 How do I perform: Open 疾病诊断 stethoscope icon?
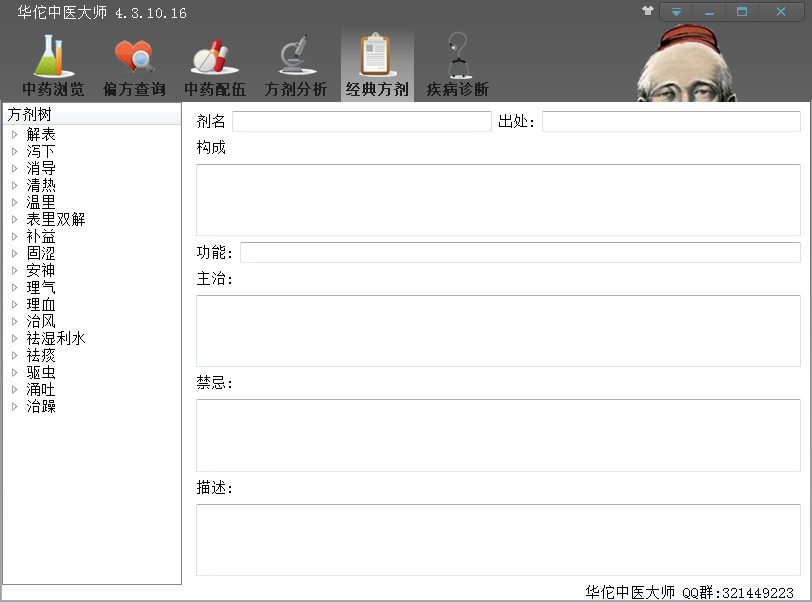coord(458,58)
